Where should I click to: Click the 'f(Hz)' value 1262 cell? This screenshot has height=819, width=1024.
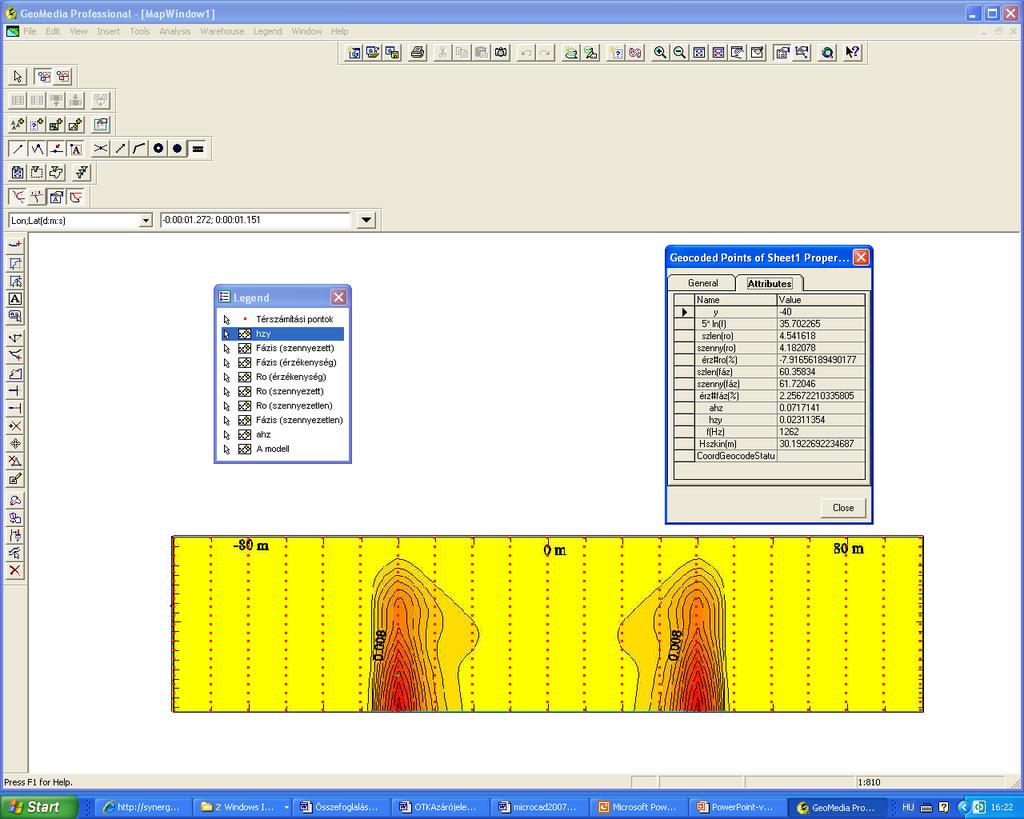click(x=821, y=432)
